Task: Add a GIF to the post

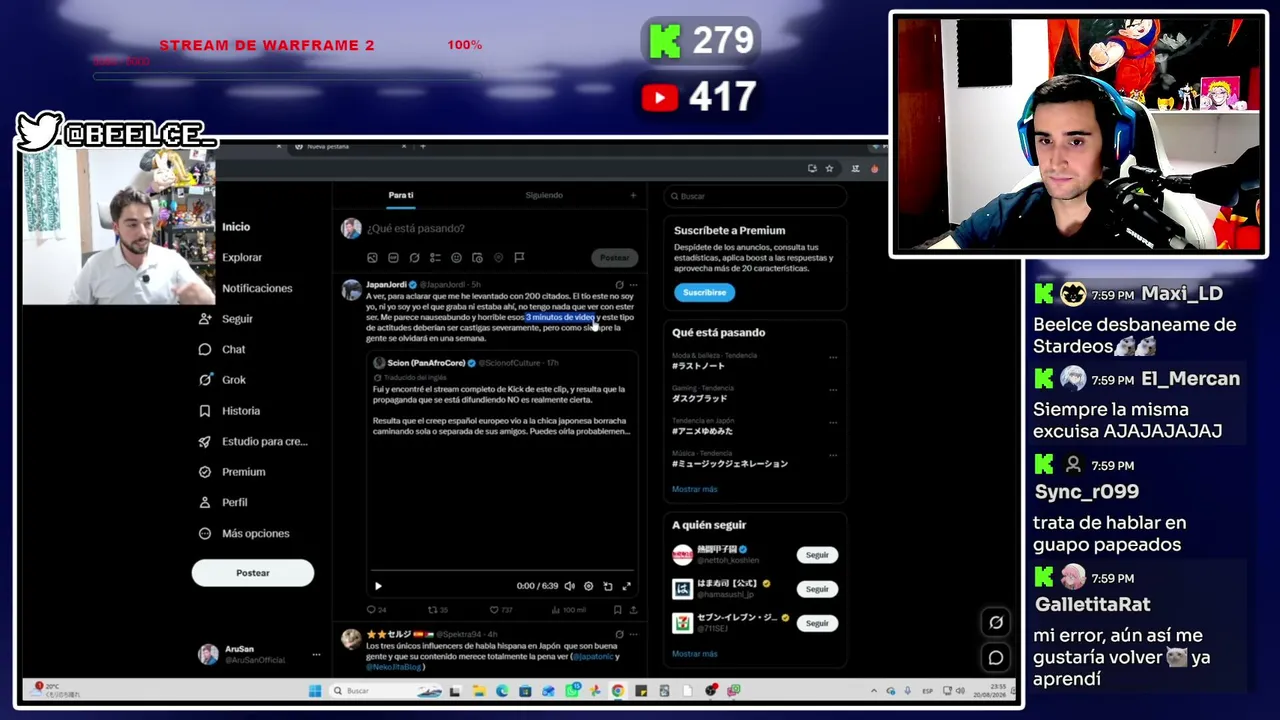Action: (393, 258)
